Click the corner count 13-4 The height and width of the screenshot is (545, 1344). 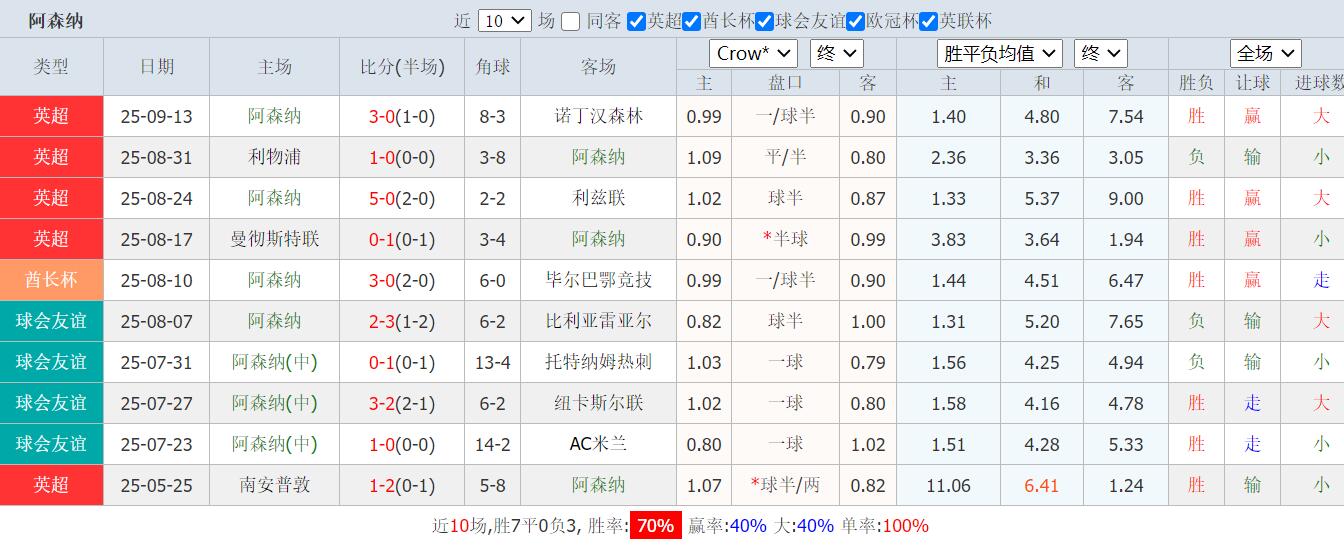(492, 363)
